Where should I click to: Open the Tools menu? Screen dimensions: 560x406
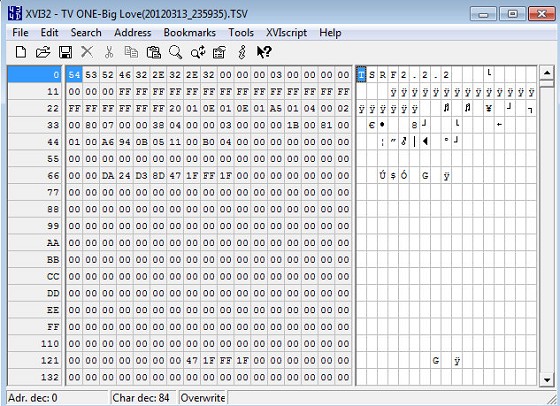(x=241, y=32)
